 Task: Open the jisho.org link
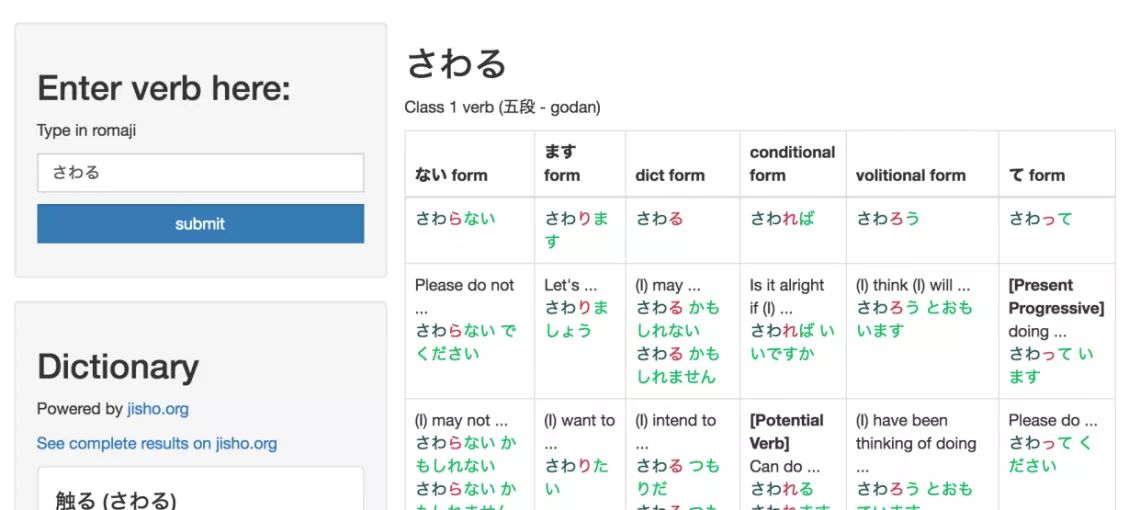pos(158,409)
